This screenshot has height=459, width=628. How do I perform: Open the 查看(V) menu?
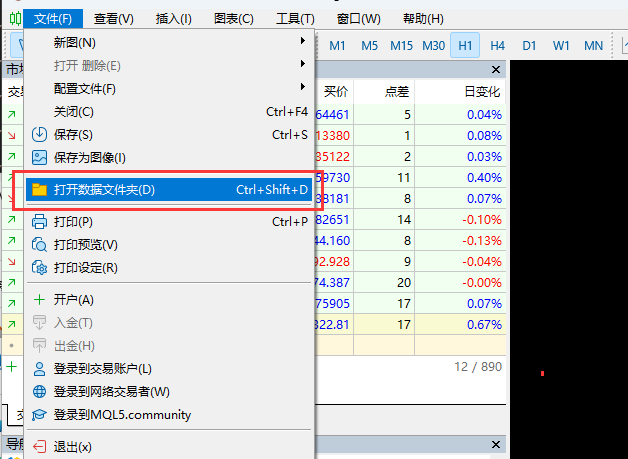click(113, 18)
